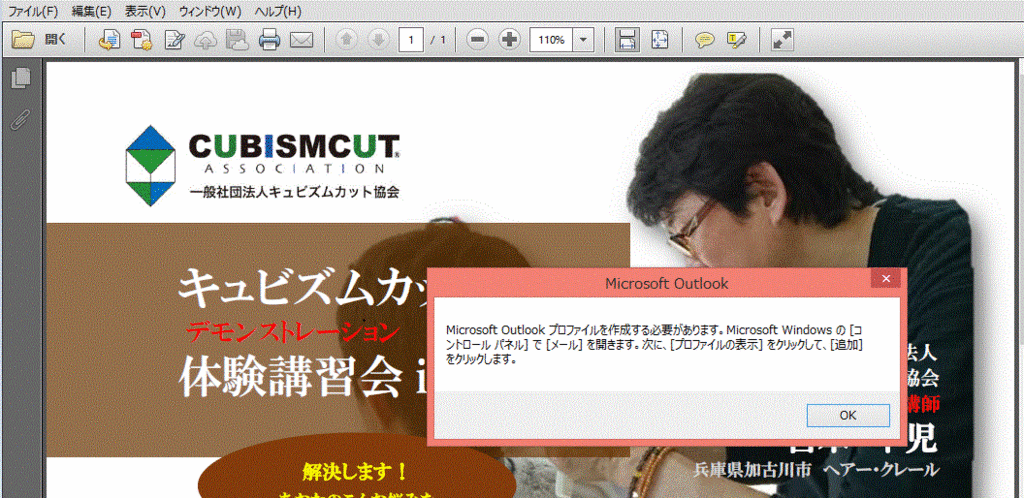
Task: Click the save floppy disk icon
Action: click(x=236, y=40)
